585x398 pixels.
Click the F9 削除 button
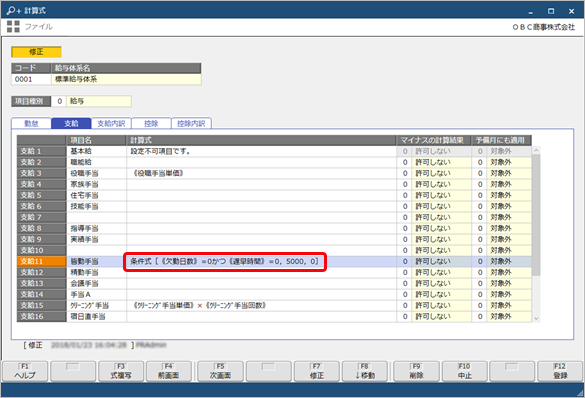416,371
